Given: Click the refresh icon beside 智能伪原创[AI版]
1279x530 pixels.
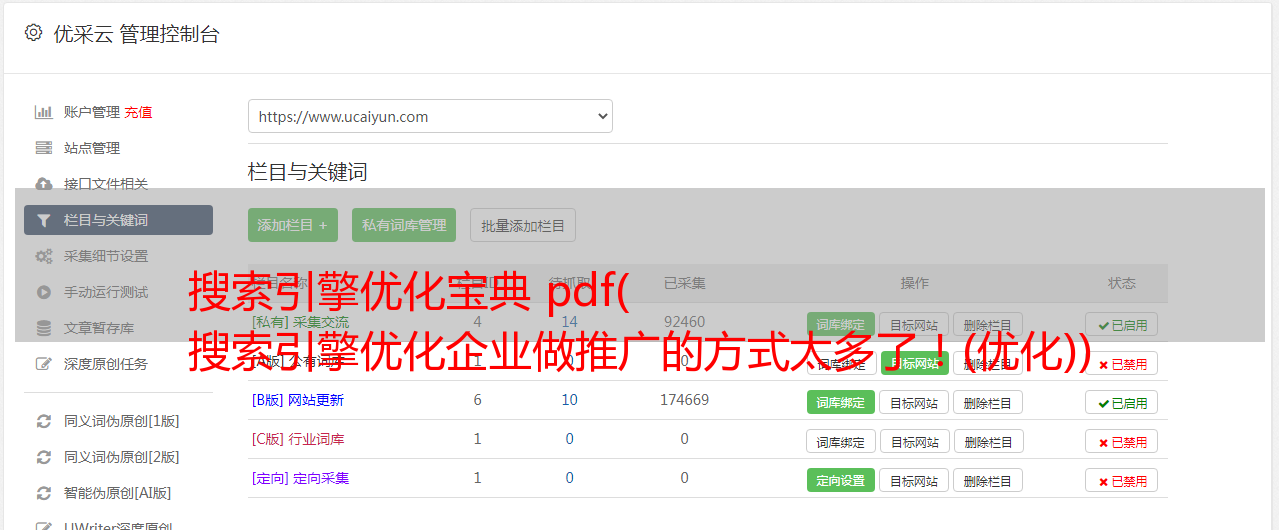Looking at the screenshot, I should 44,493.
